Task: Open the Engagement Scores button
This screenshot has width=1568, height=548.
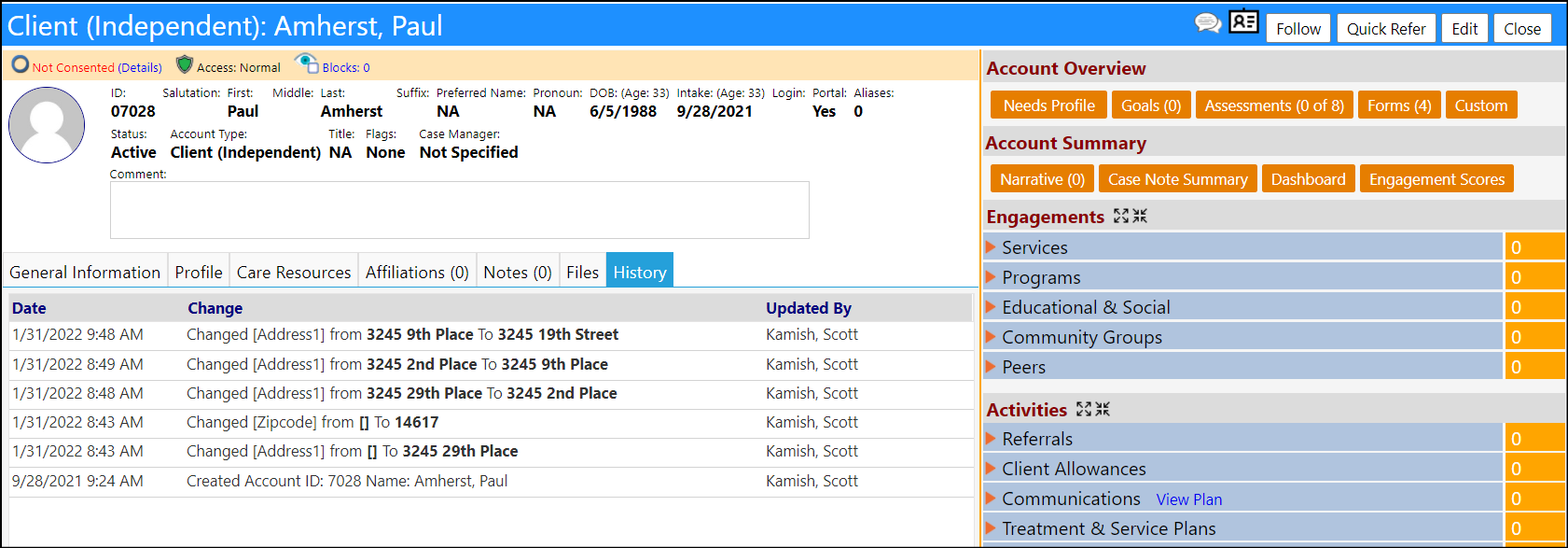Action: [1436, 179]
